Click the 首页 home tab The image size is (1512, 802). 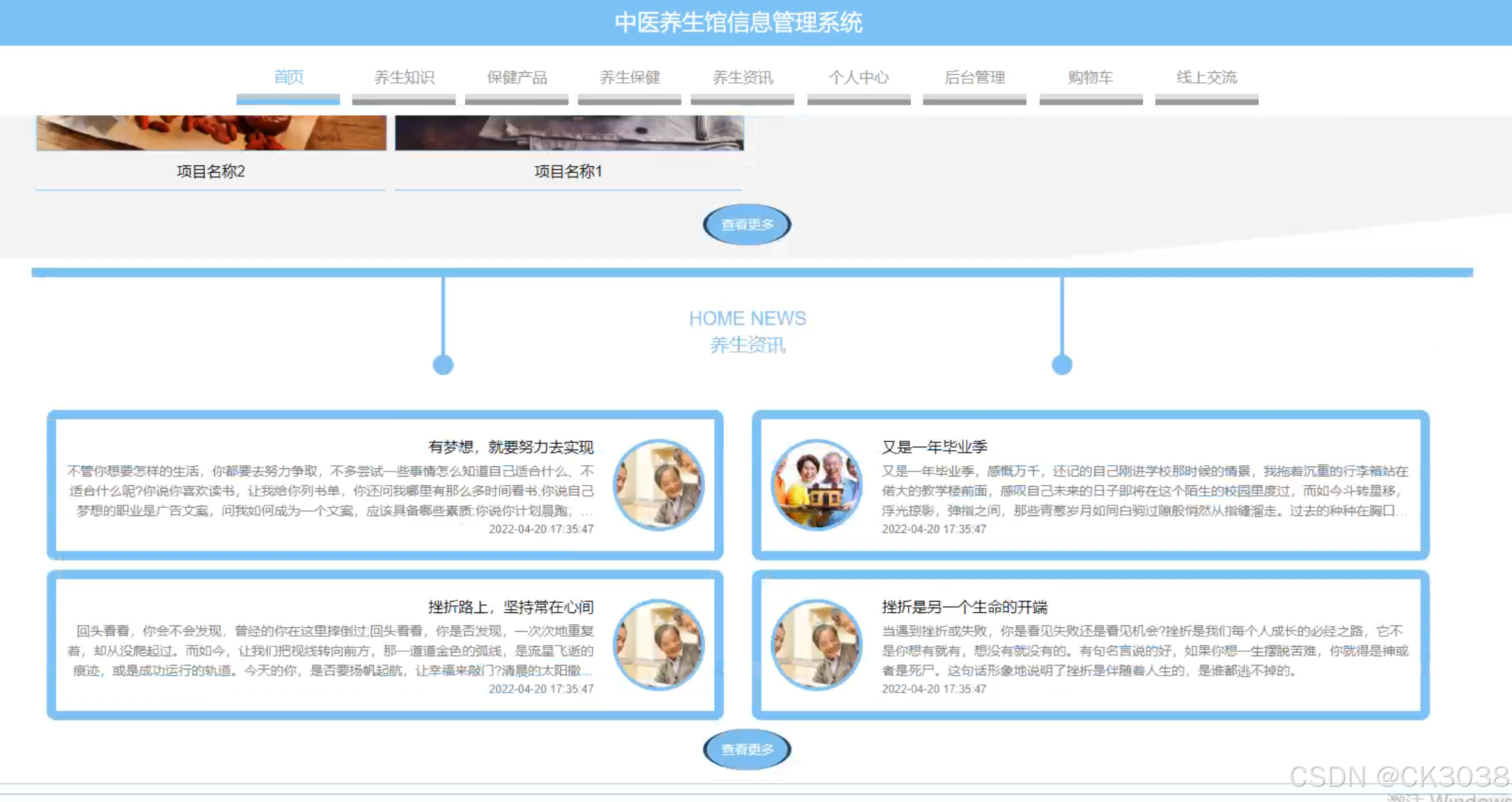click(x=288, y=78)
